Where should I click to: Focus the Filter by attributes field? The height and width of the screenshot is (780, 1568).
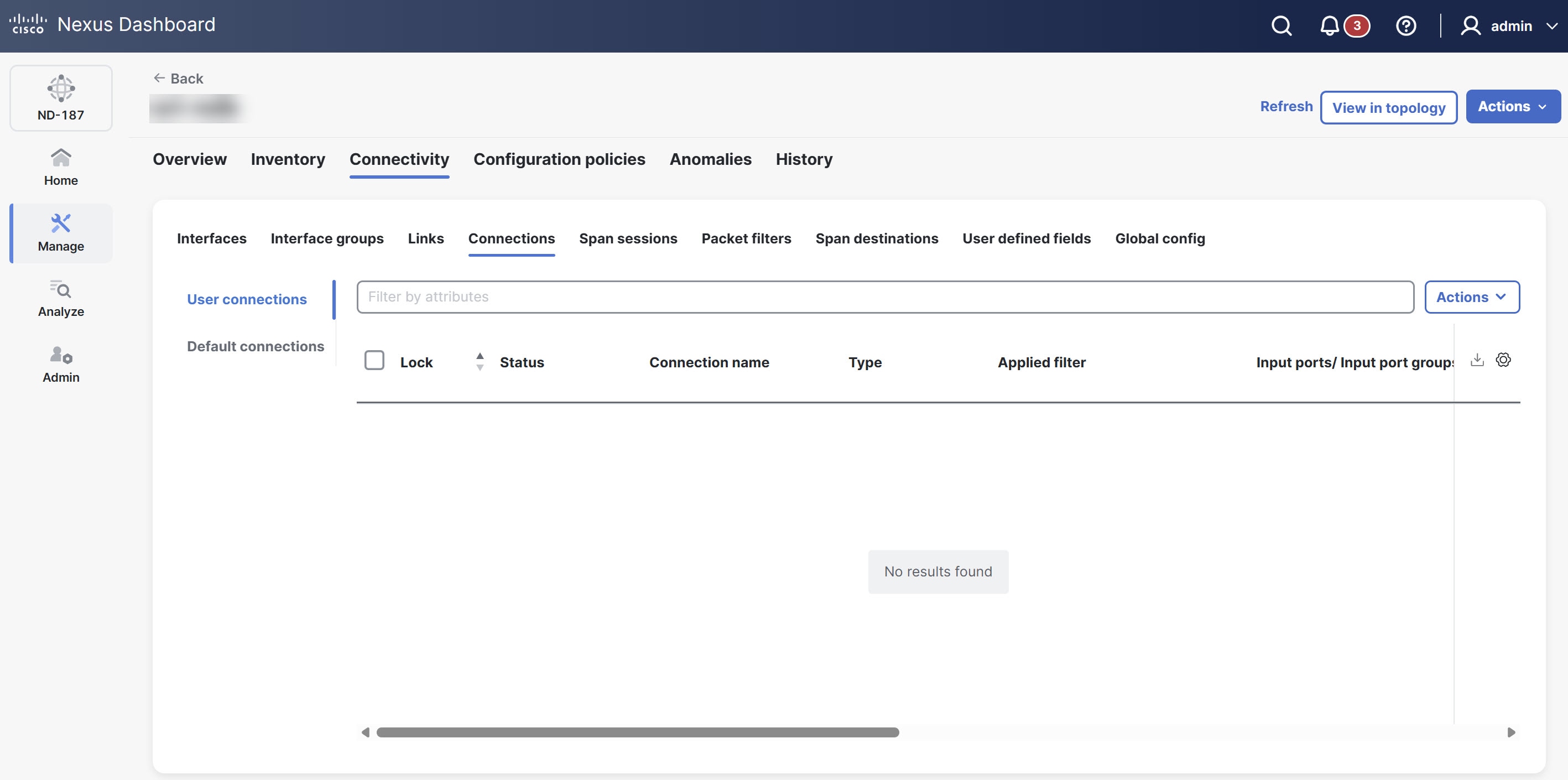click(884, 297)
